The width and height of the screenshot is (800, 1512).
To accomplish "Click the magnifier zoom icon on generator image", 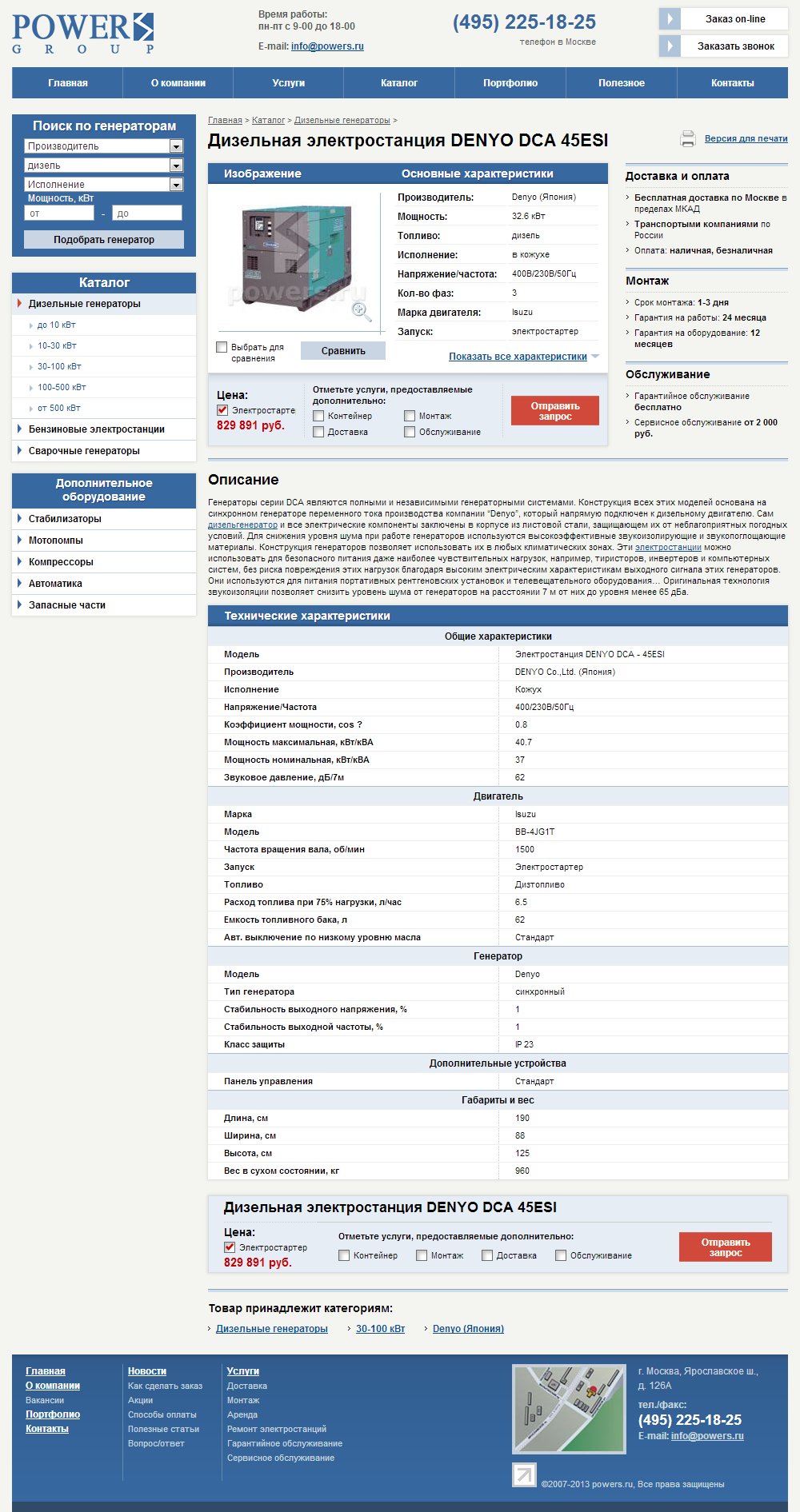I will 360,310.
